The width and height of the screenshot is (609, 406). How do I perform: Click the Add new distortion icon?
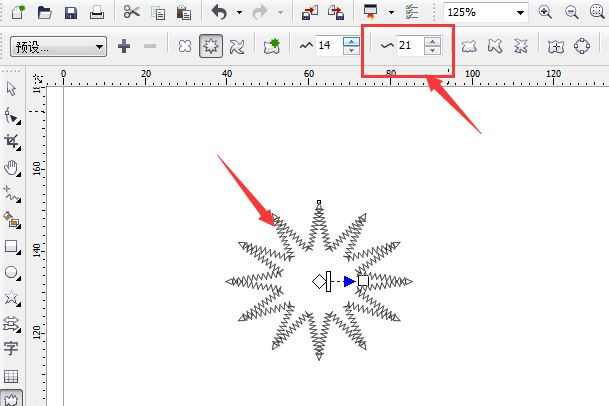click(x=272, y=46)
